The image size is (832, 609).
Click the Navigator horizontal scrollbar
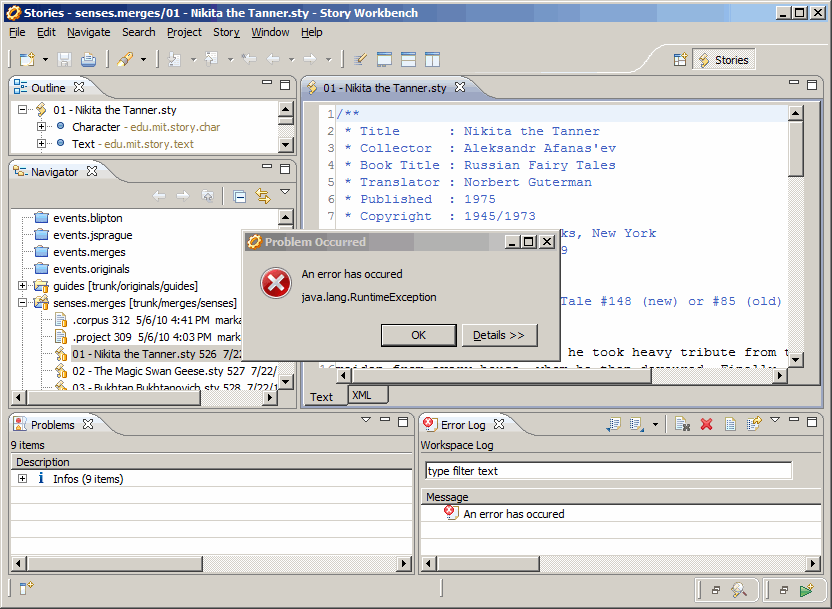pyautogui.click(x=150, y=397)
